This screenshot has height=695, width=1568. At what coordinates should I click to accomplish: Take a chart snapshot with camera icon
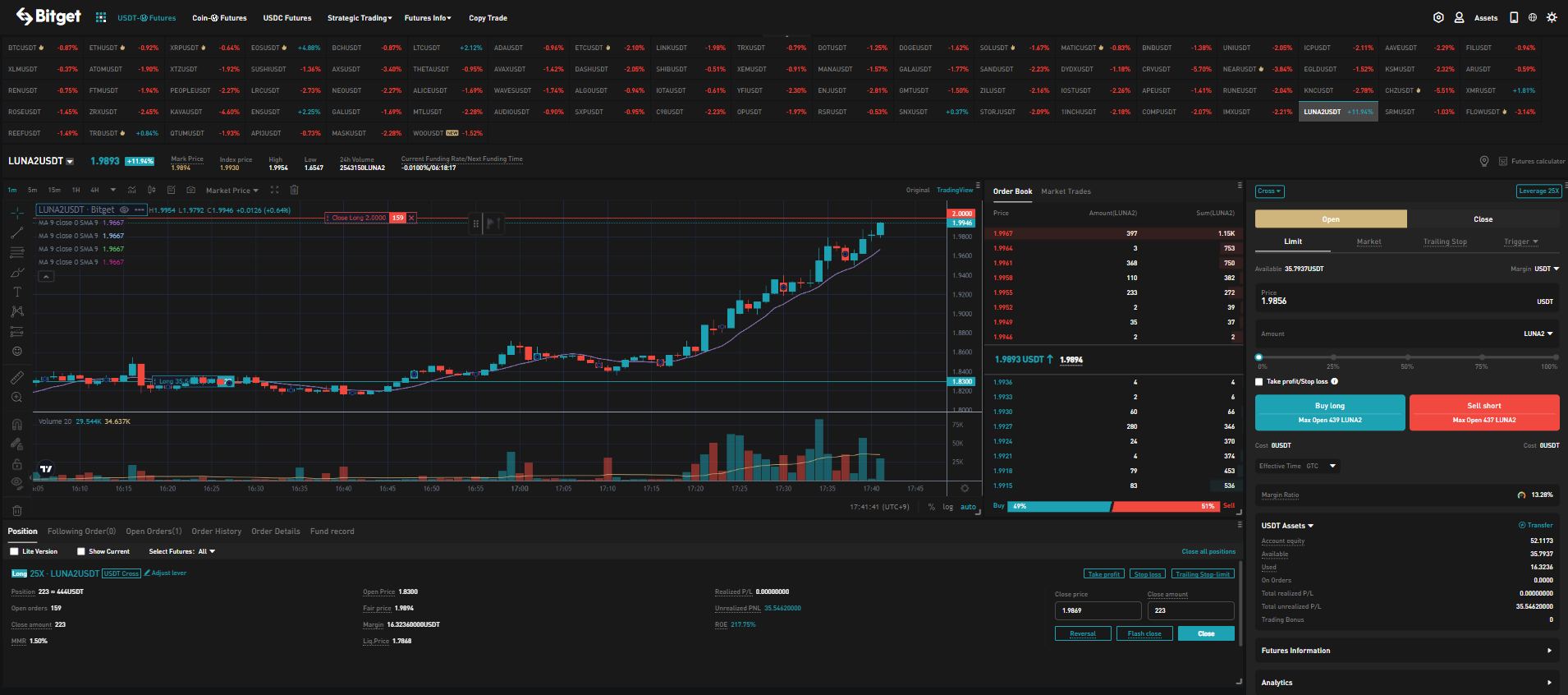(190, 190)
